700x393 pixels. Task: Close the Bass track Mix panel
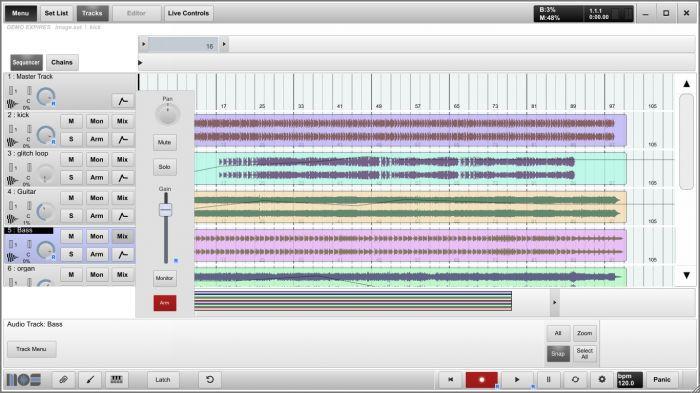tap(123, 236)
